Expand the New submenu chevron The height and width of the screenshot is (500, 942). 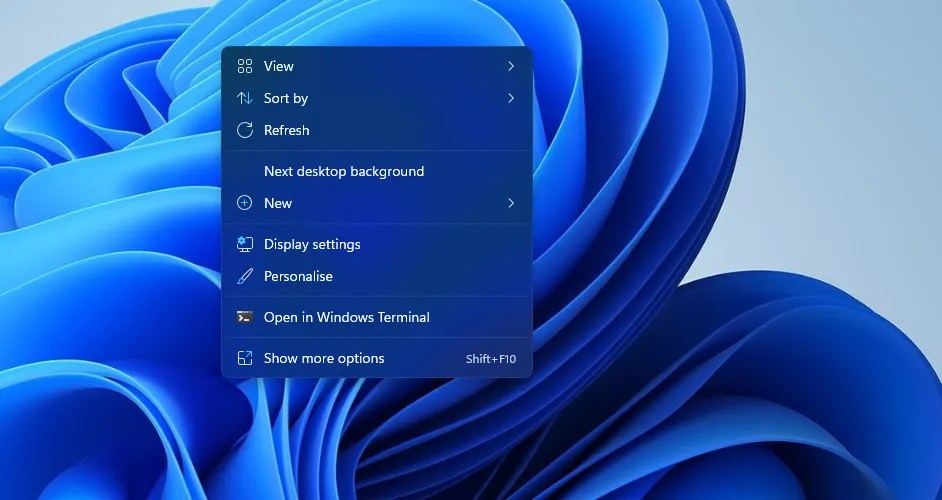coord(511,203)
